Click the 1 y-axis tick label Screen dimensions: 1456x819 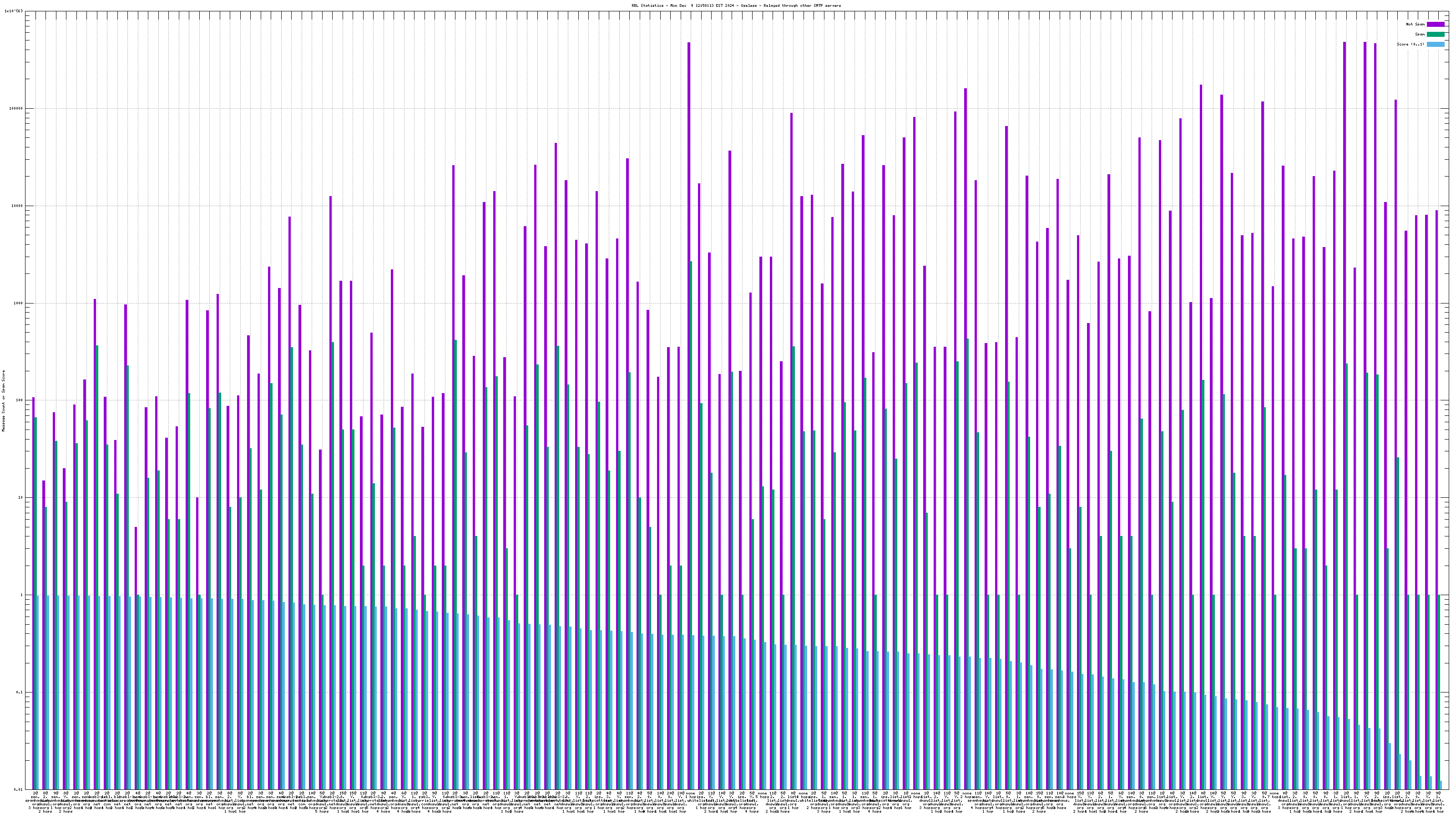(21, 595)
